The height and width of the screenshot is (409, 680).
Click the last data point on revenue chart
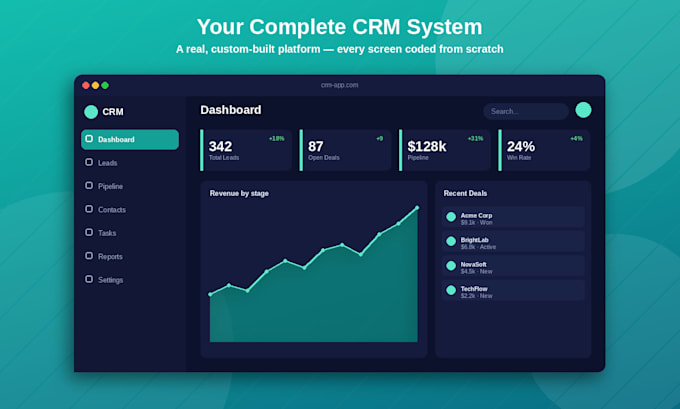click(x=417, y=208)
